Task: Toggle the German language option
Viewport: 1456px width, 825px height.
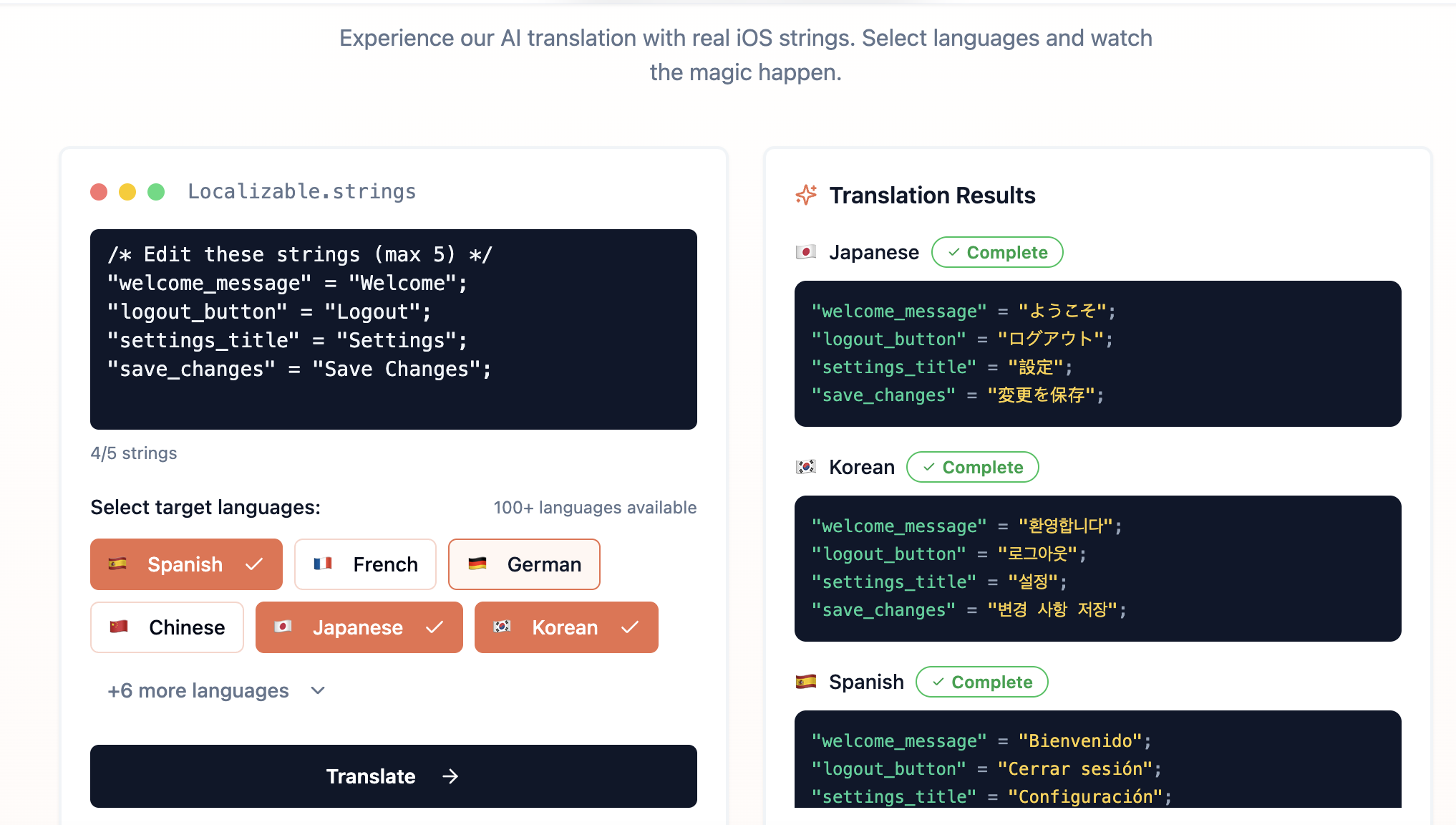Action: (524, 564)
